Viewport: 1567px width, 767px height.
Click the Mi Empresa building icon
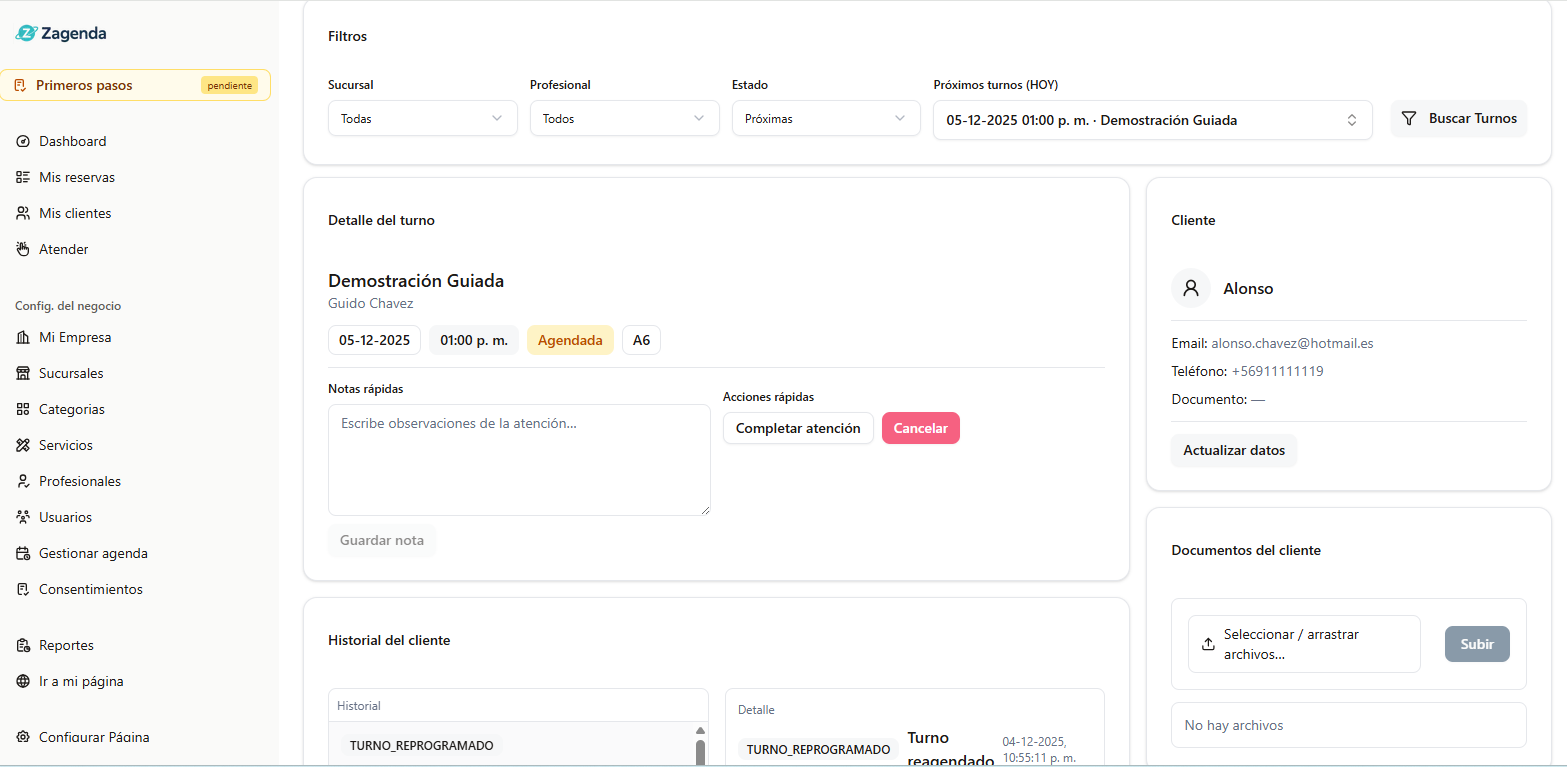pyautogui.click(x=23, y=338)
